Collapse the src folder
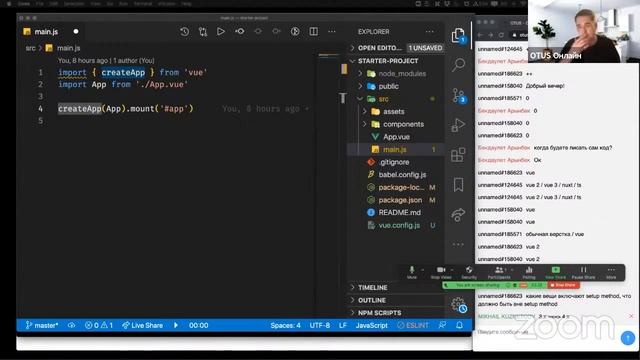 (x=396, y=99)
